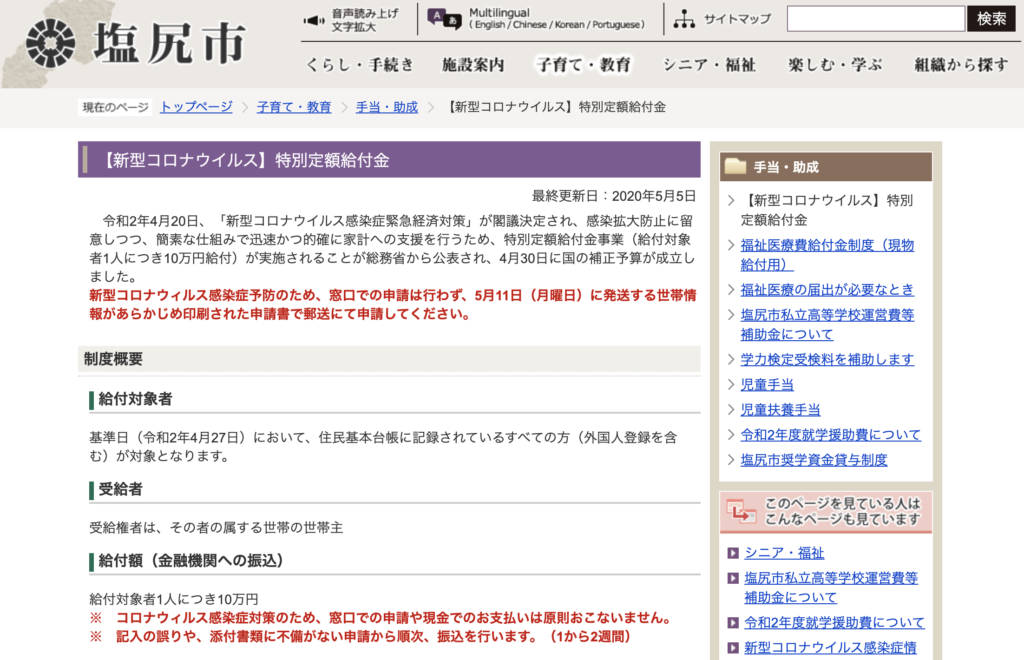Click chevron beside 学力検定受検料を補助します
Image resolution: width=1024 pixels, height=660 pixels.
pos(731,359)
